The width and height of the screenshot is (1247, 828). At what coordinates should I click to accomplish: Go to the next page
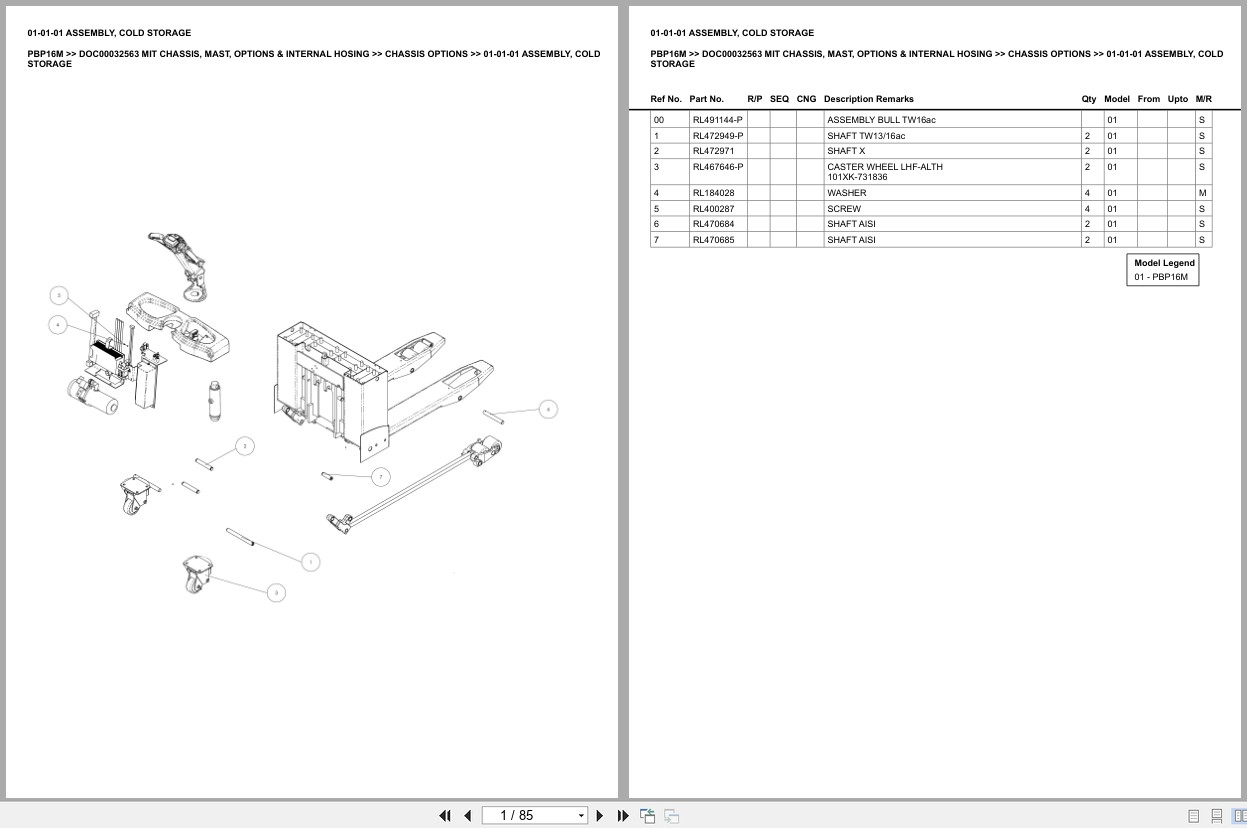(600, 816)
